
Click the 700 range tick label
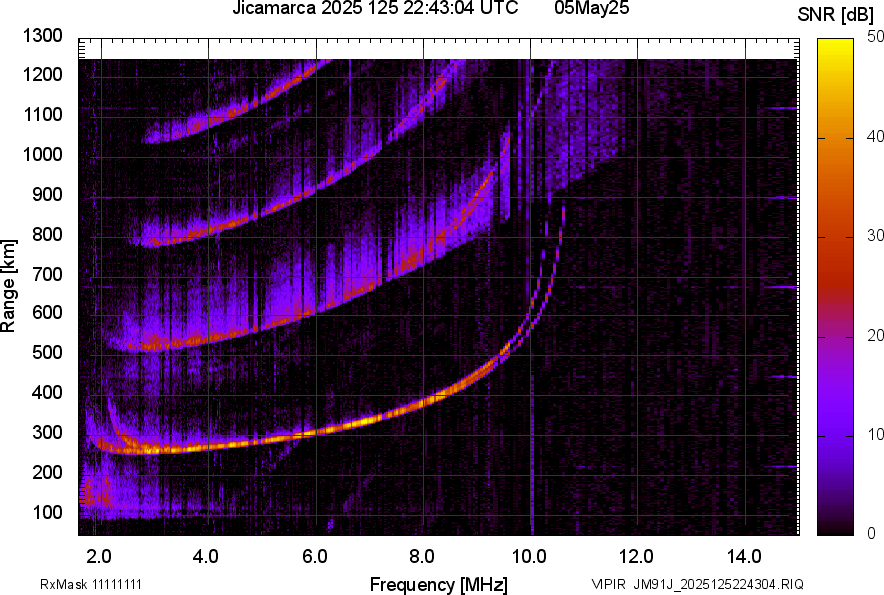coord(47,274)
